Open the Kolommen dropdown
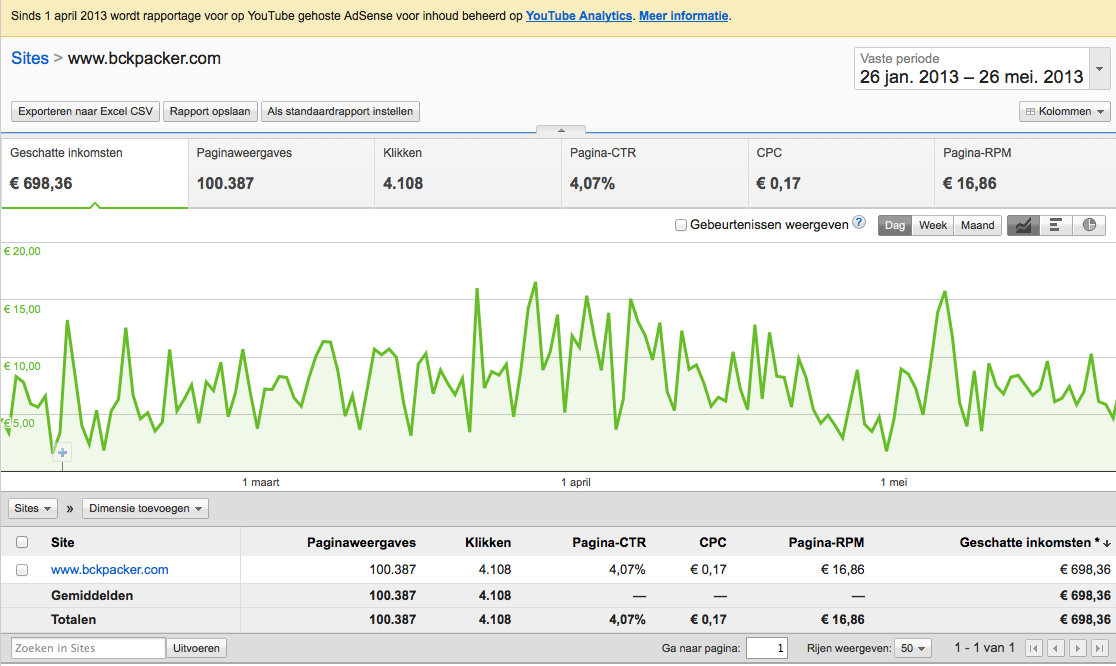 pos(1065,112)
